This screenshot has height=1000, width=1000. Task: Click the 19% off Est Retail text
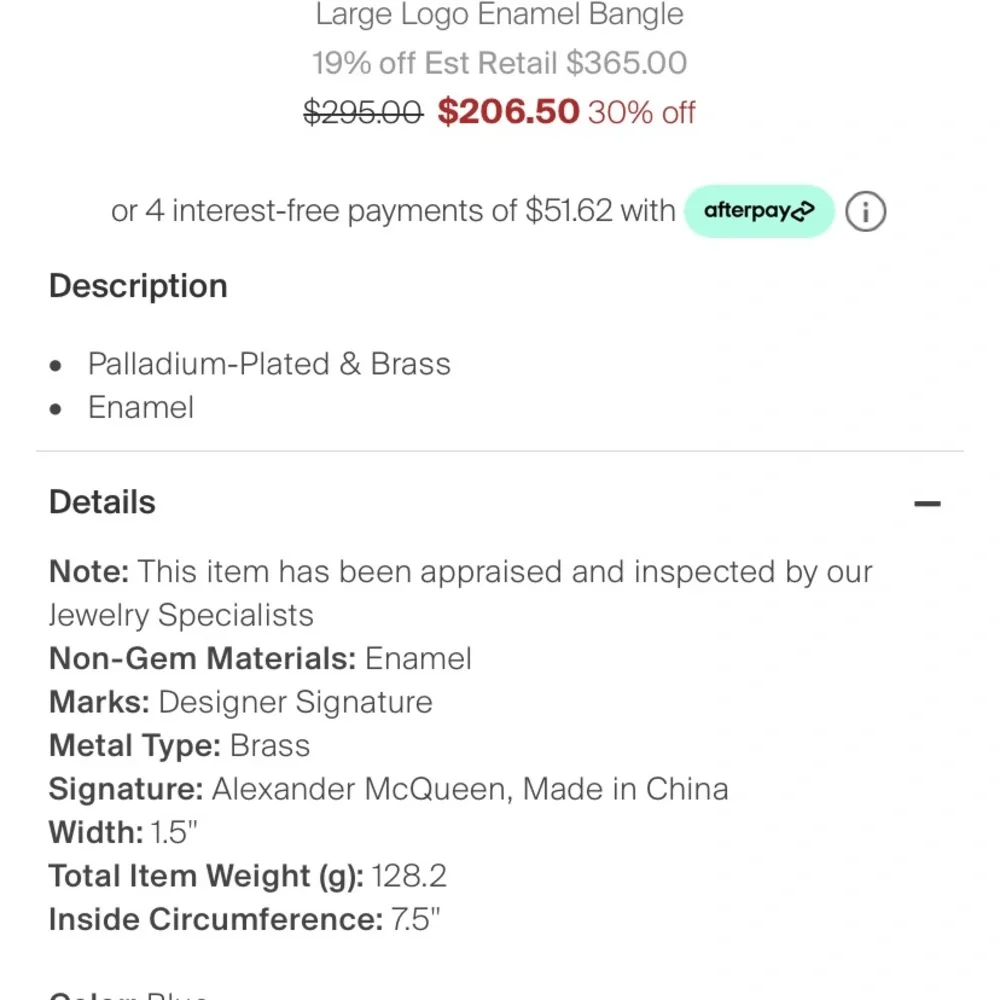pos(500,63)
